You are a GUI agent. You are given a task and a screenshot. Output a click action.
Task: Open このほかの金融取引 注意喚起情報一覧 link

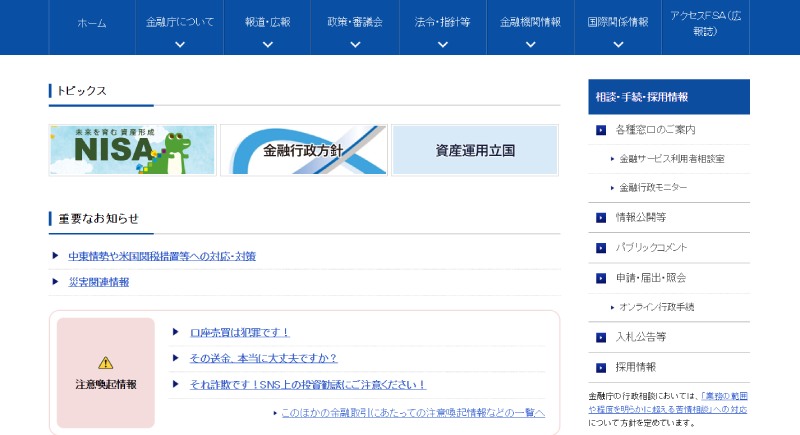tap(413, 413)
